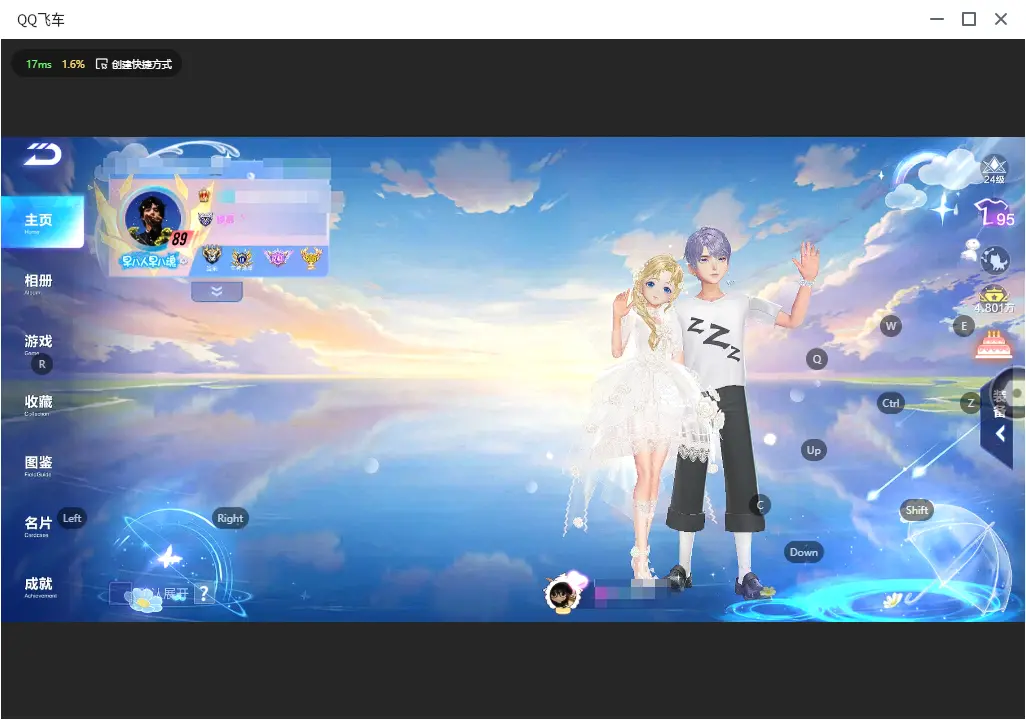Close the QQ飞车 window
The image size is (1026, 720).
pos(1001,20)
